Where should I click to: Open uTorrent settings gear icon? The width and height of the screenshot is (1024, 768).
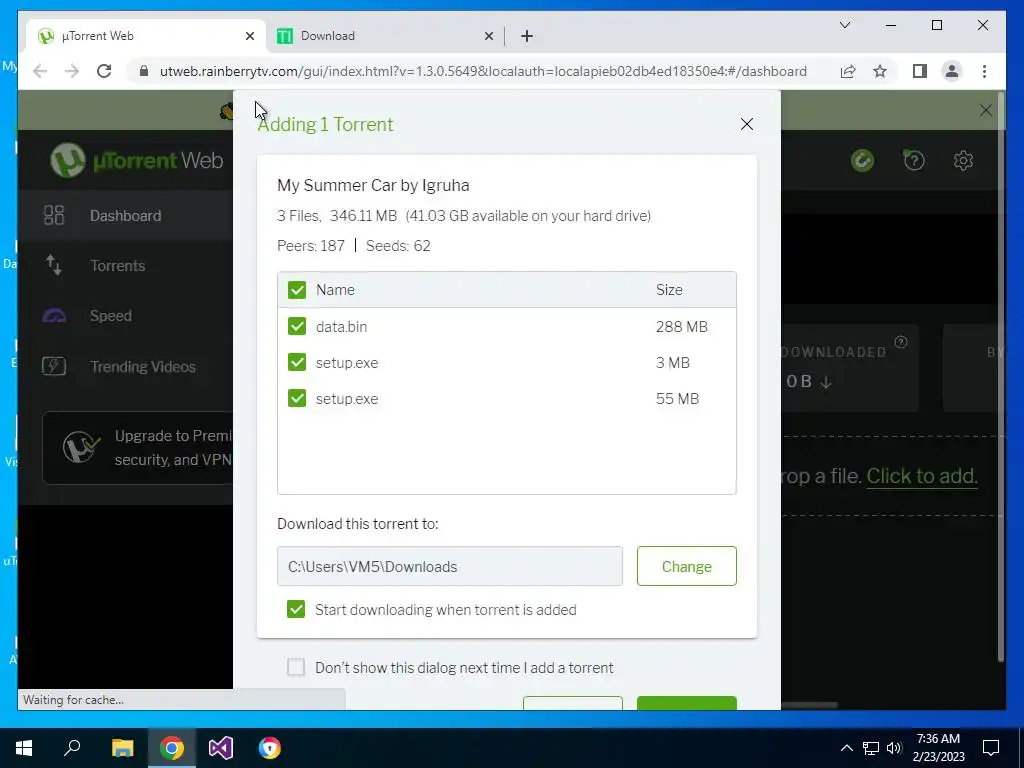tap(963, 160)
